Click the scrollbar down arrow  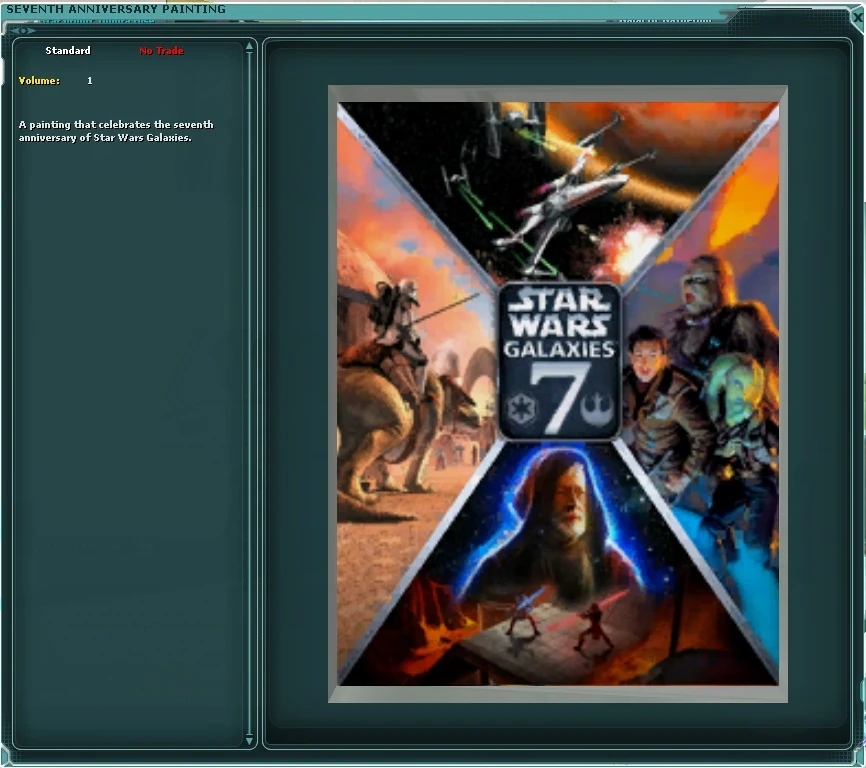[x=248, y=741]
